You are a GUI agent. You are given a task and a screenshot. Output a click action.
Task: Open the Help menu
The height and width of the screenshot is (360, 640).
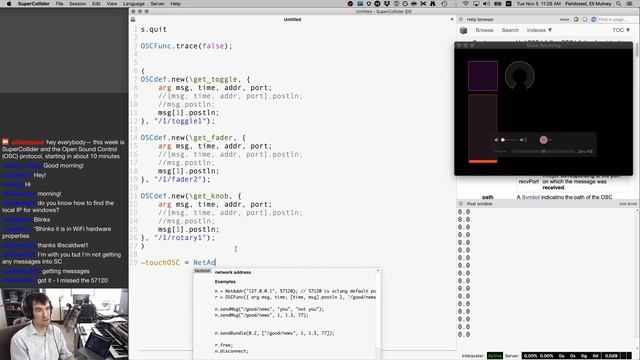coord(176,4)
